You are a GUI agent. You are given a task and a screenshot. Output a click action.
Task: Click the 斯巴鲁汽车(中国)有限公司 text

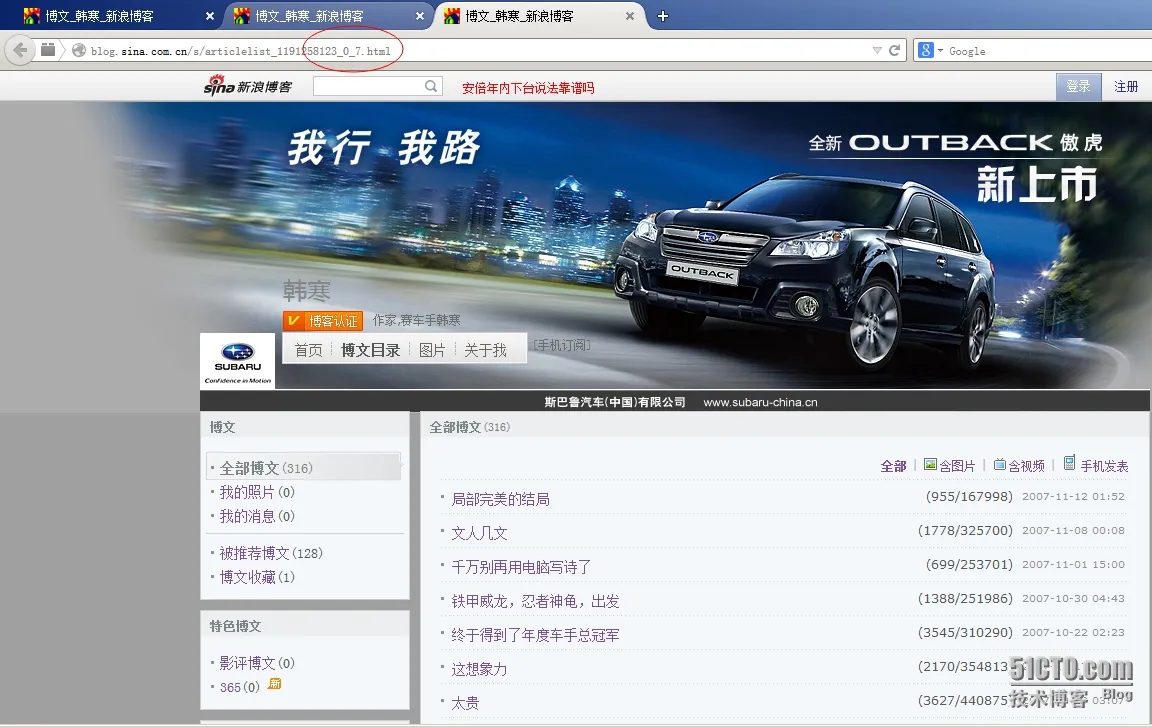point(615,402)
